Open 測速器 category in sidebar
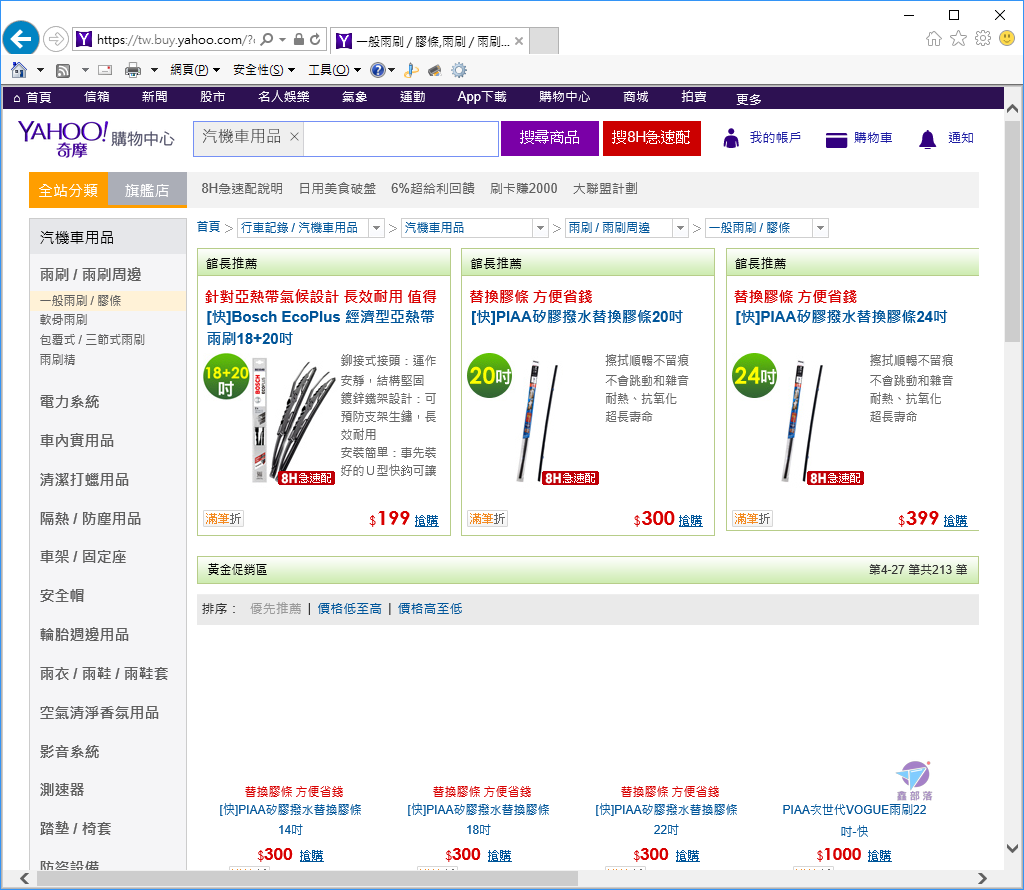 point(61,790)
